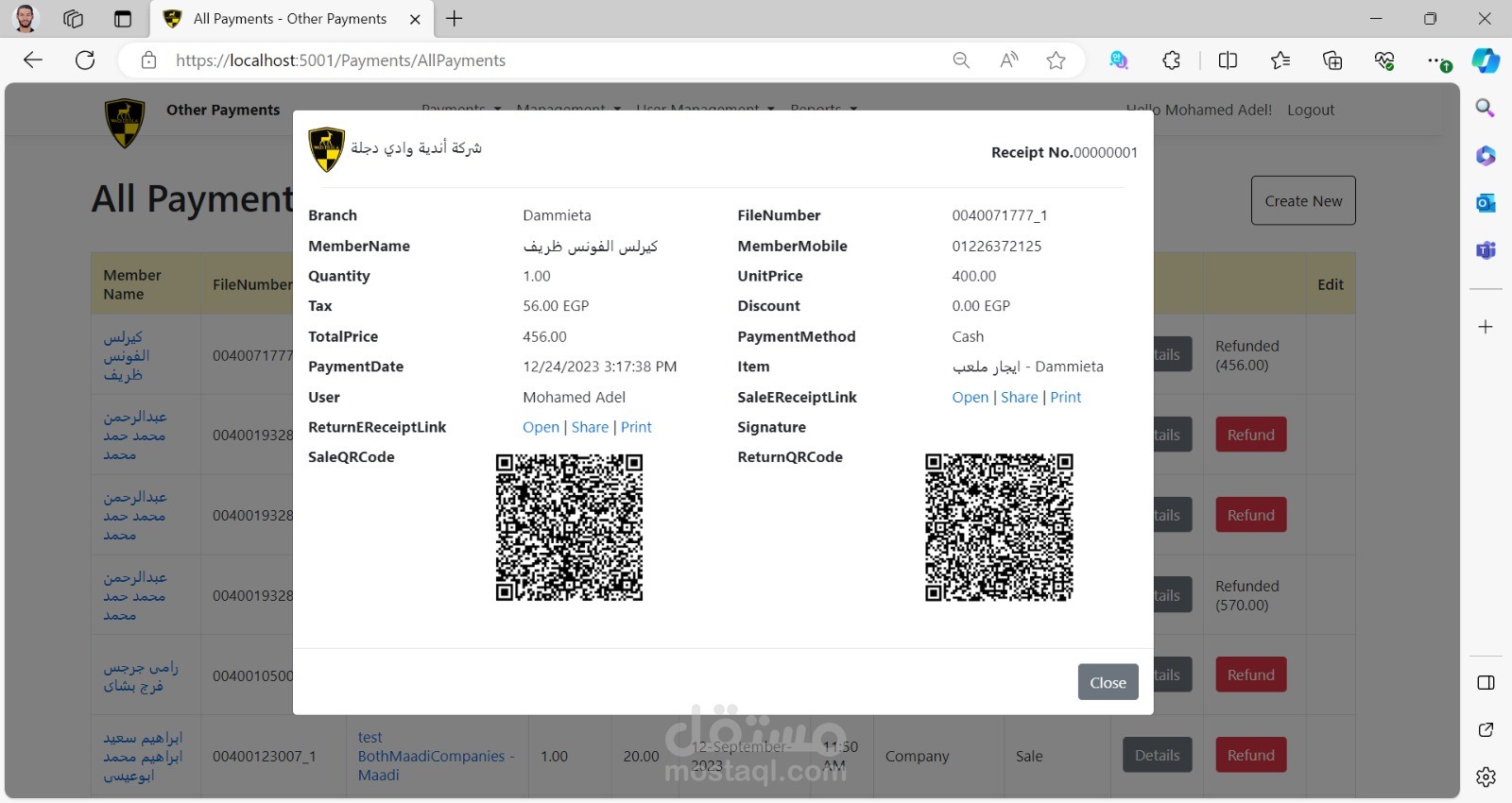Print the SaleEReceiptLink receipt
1512x803 pixels.
pyautogui.click(x=1065, y=397)
